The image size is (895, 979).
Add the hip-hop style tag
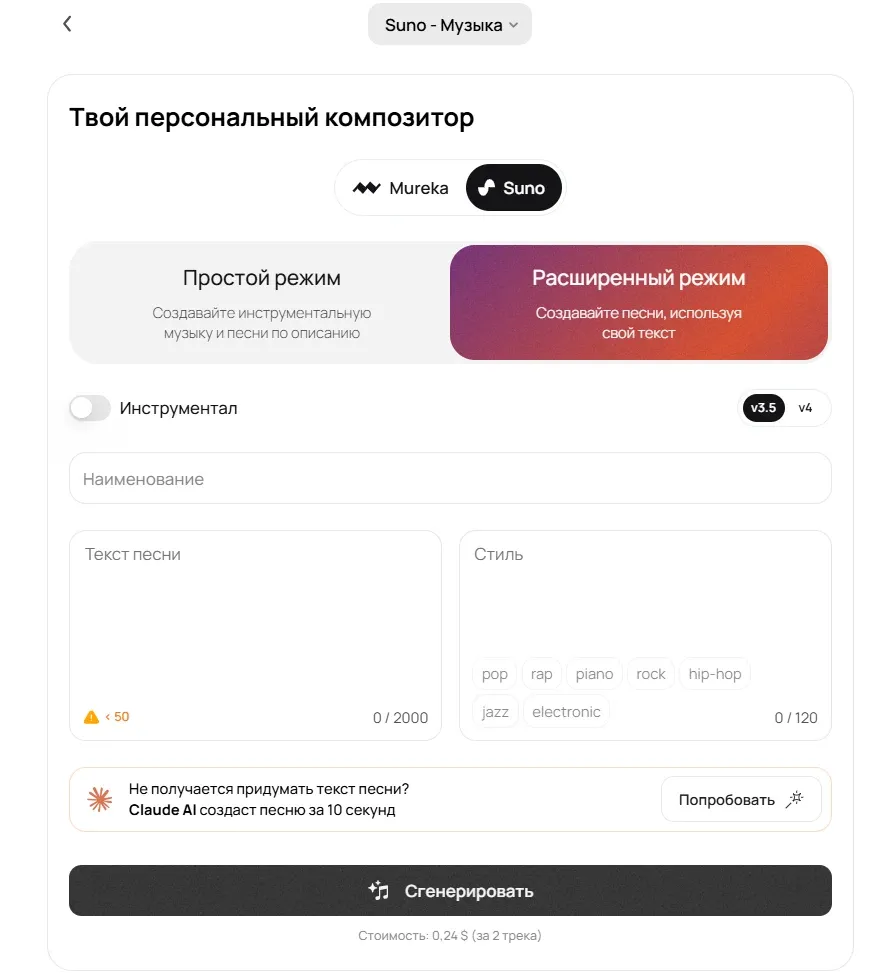[715, 674]
